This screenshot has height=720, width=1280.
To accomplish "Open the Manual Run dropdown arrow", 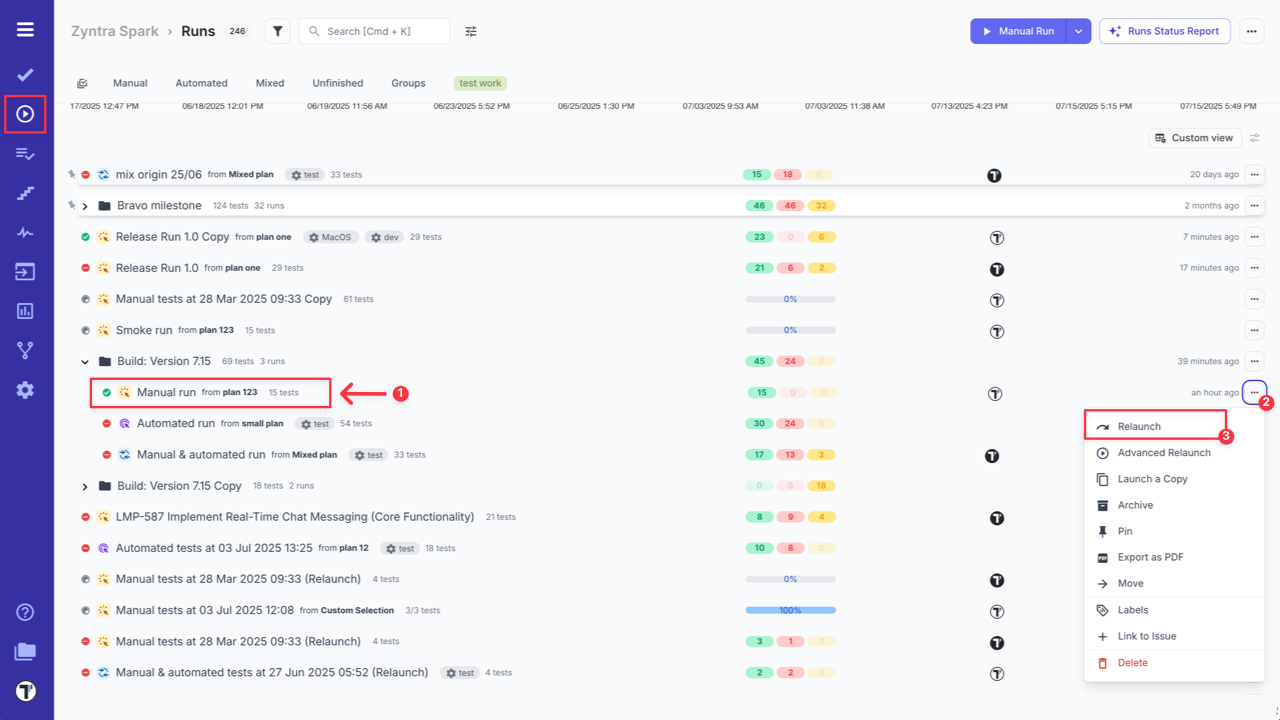I will pyautogui.click(x=1078, y=31).
